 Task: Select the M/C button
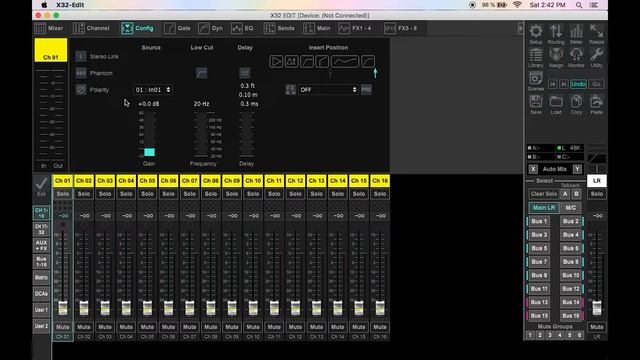[571, 208]
